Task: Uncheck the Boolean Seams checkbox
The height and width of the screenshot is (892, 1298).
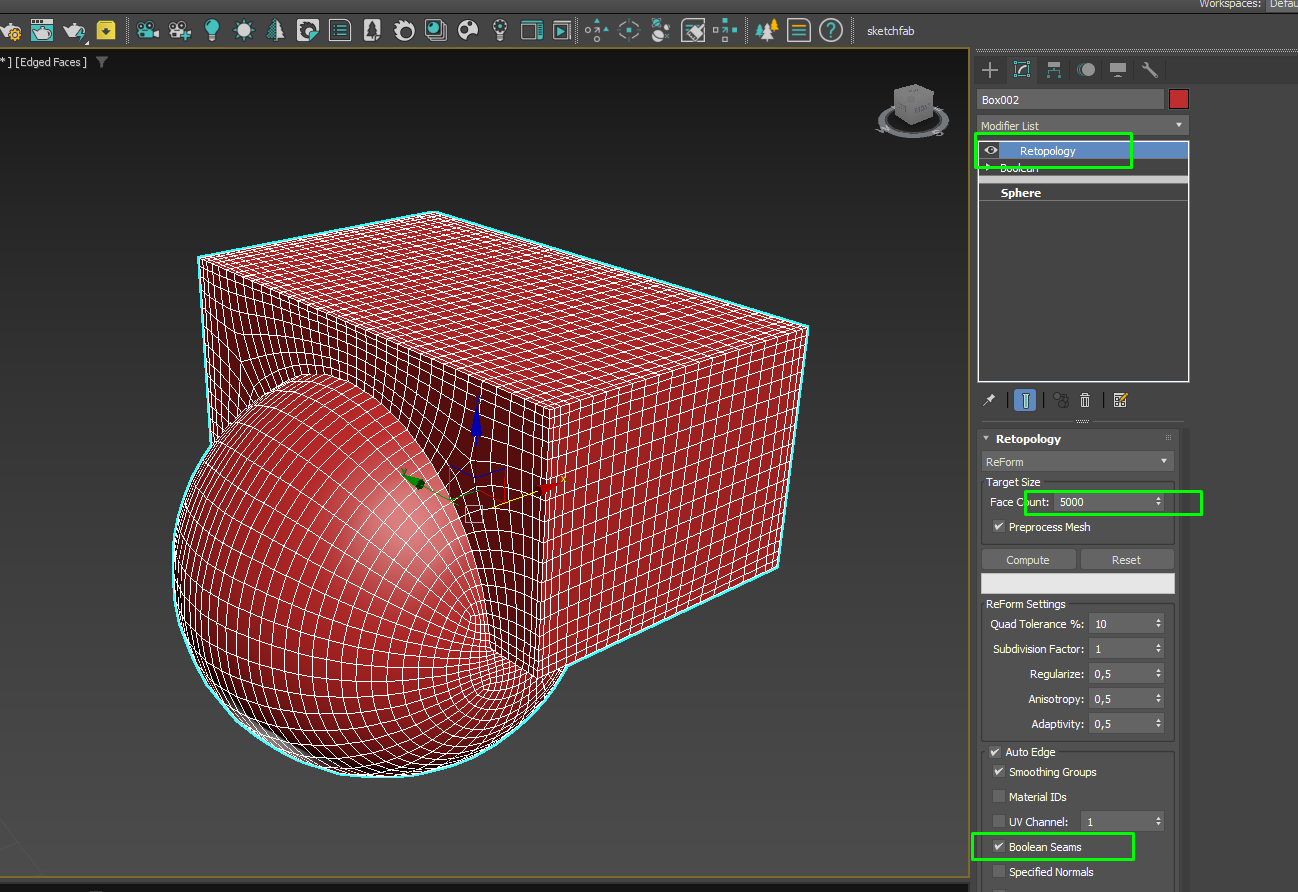Action: click(x=998, y=847)
